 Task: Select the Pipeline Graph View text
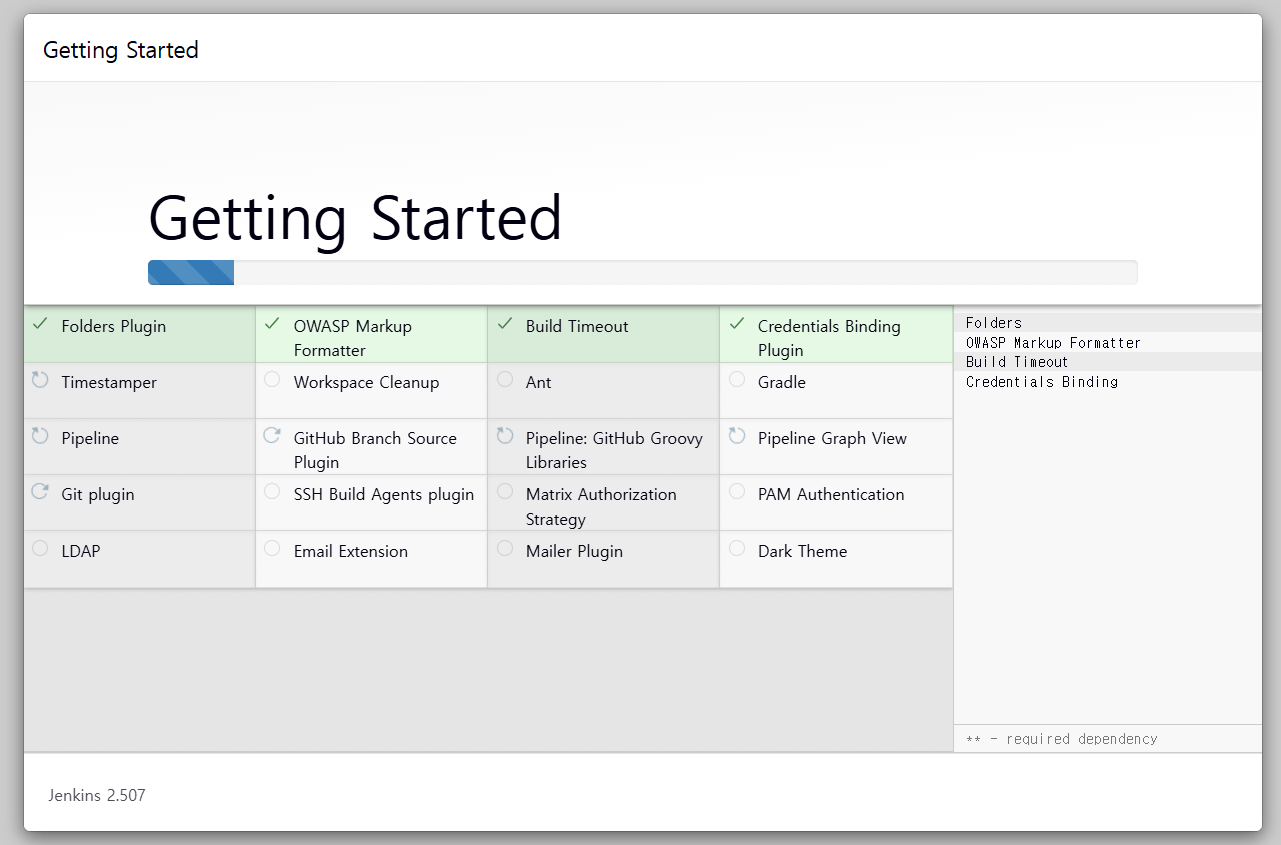[832, 438]
